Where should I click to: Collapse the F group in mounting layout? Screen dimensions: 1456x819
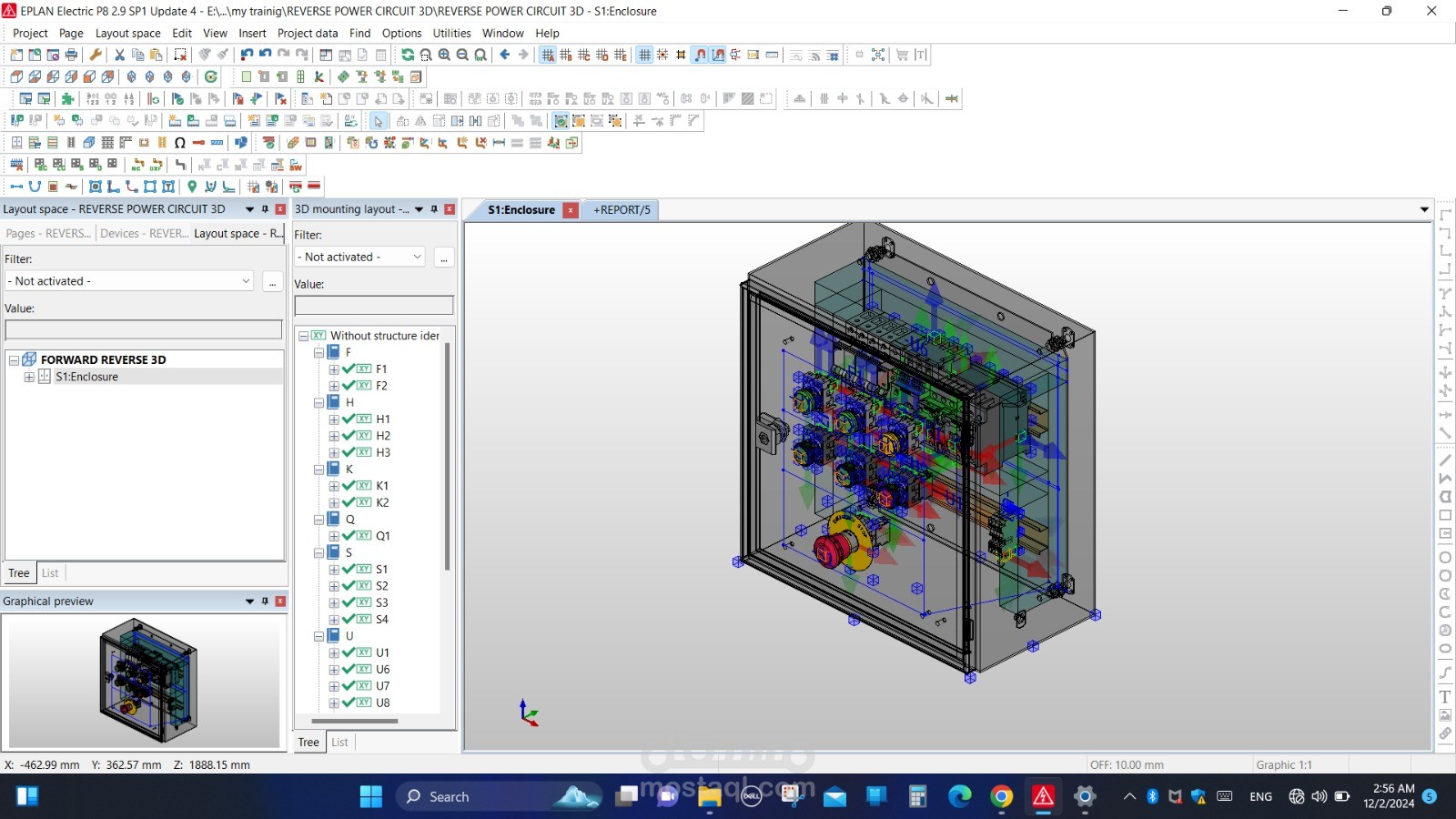click(318, 352)
